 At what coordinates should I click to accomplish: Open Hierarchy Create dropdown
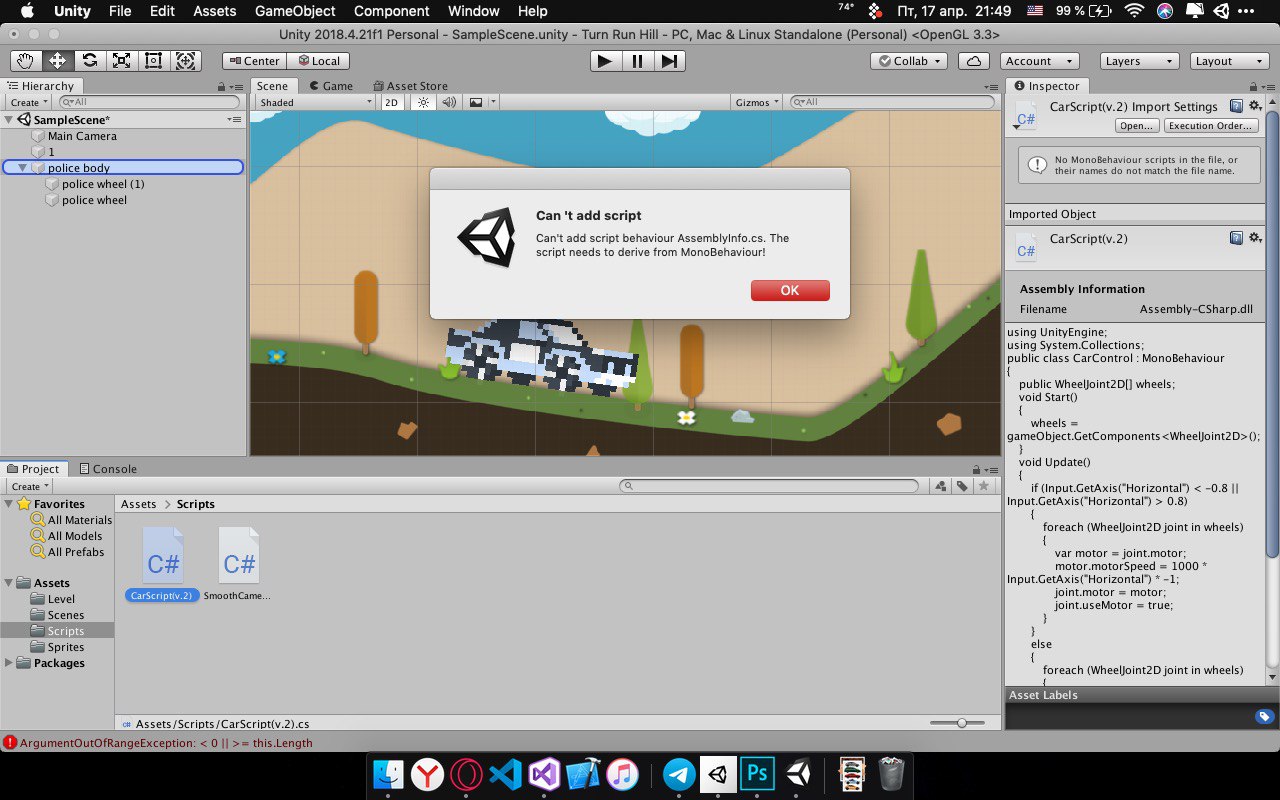(28, 102)
